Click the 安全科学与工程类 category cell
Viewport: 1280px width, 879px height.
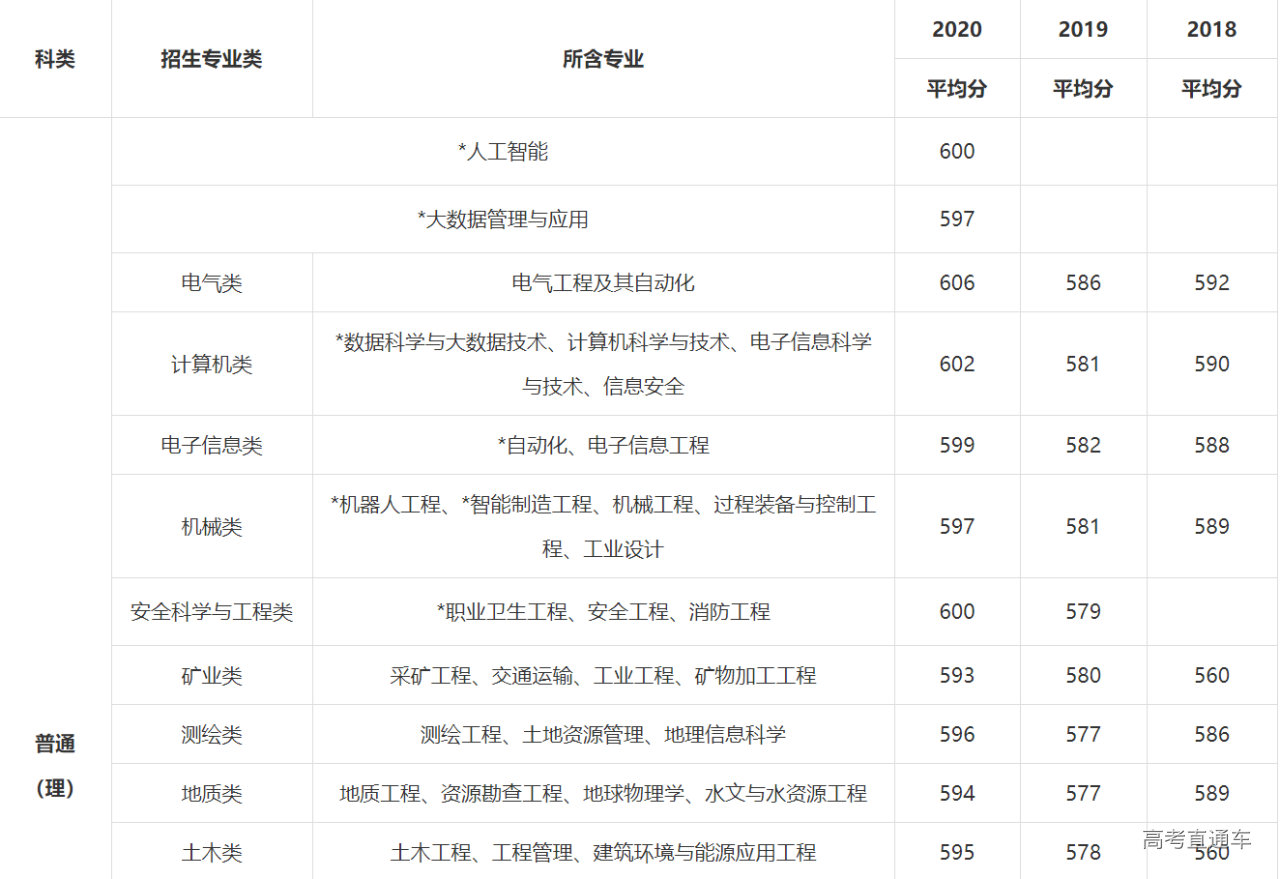(x=211, y=612)
